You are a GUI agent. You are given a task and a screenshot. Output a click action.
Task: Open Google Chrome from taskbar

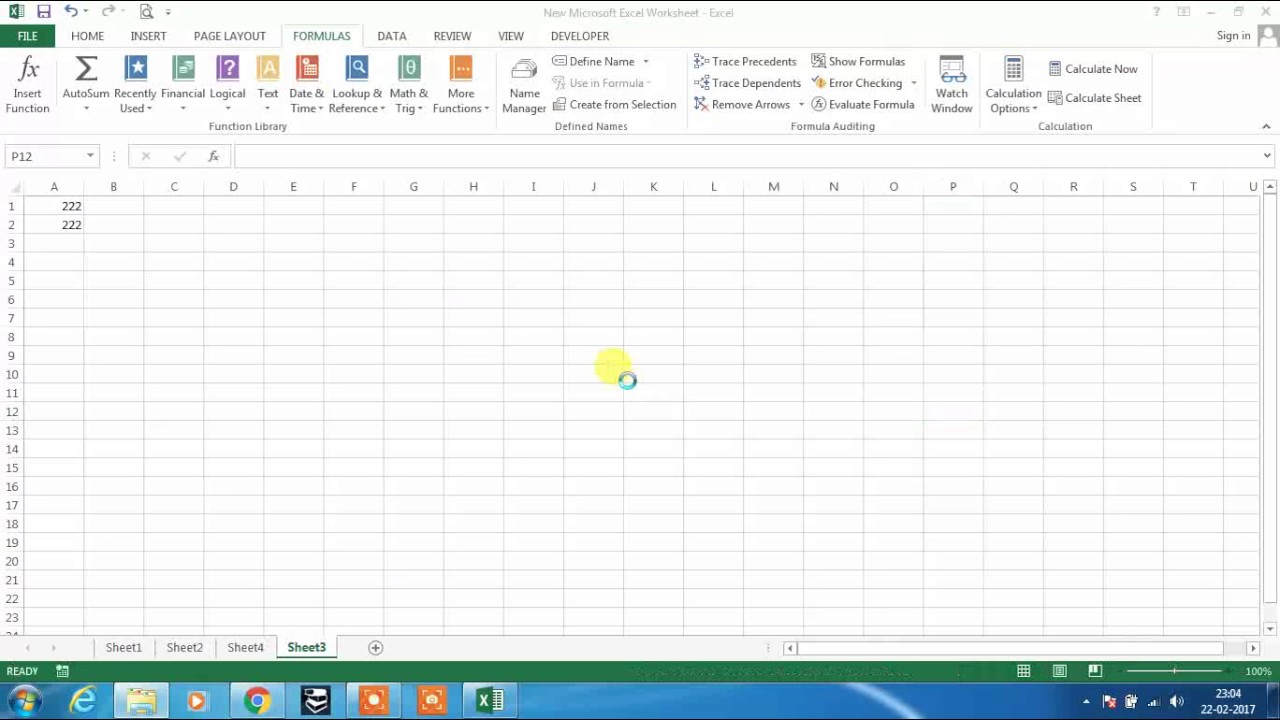point(257,701)
